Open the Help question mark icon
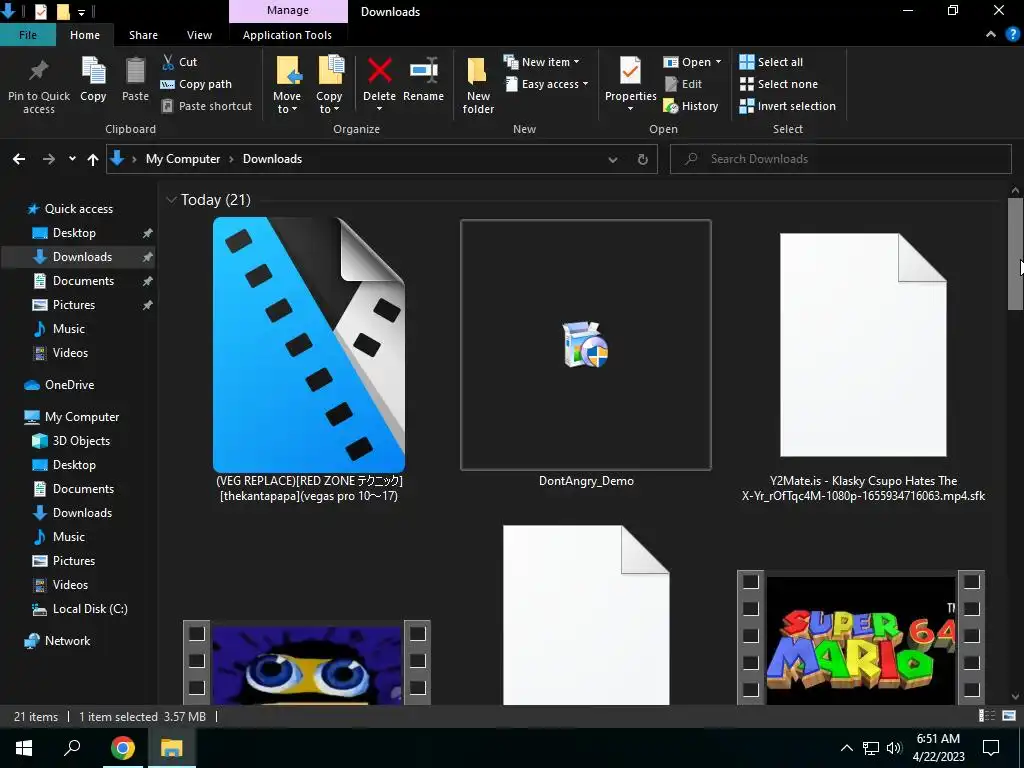Viewport: 1024px width, 768px height. click(x=1012, y=35)
